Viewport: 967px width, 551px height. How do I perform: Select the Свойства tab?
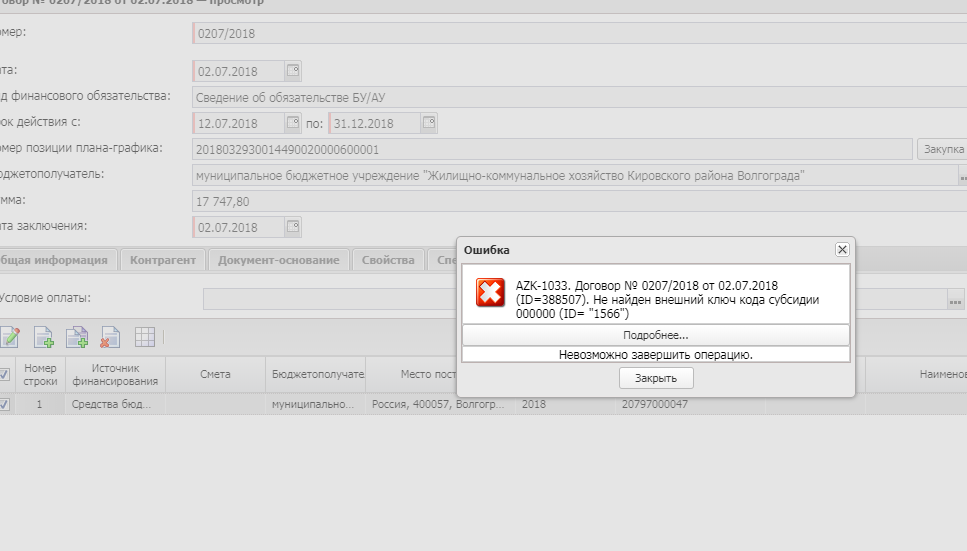[x=388, y=260]
